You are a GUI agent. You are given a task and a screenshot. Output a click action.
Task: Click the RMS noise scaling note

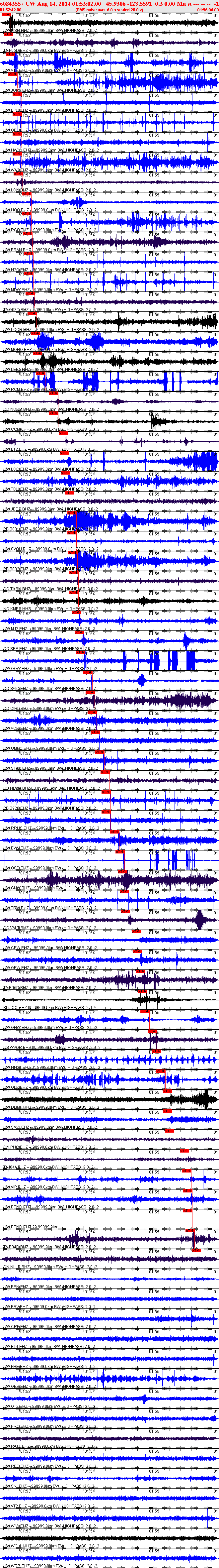pyautogui.click(x=110, y=10)
